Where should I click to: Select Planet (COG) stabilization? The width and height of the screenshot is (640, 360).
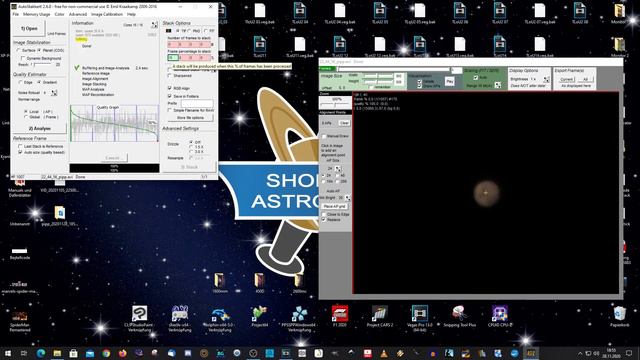(39, 50)
